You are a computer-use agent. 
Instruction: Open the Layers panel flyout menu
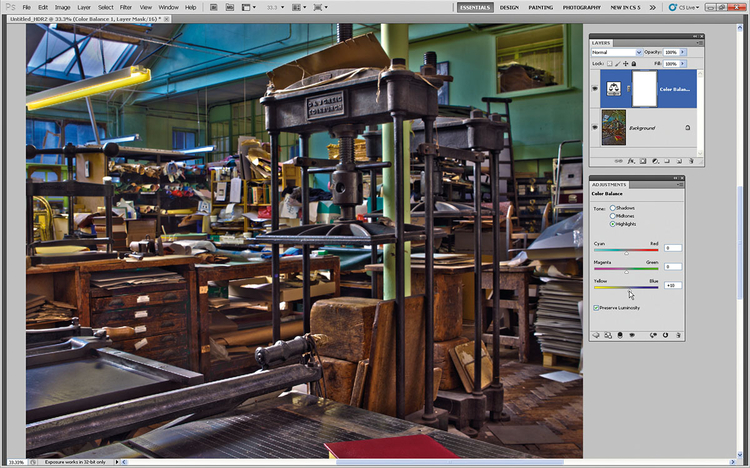699,43
